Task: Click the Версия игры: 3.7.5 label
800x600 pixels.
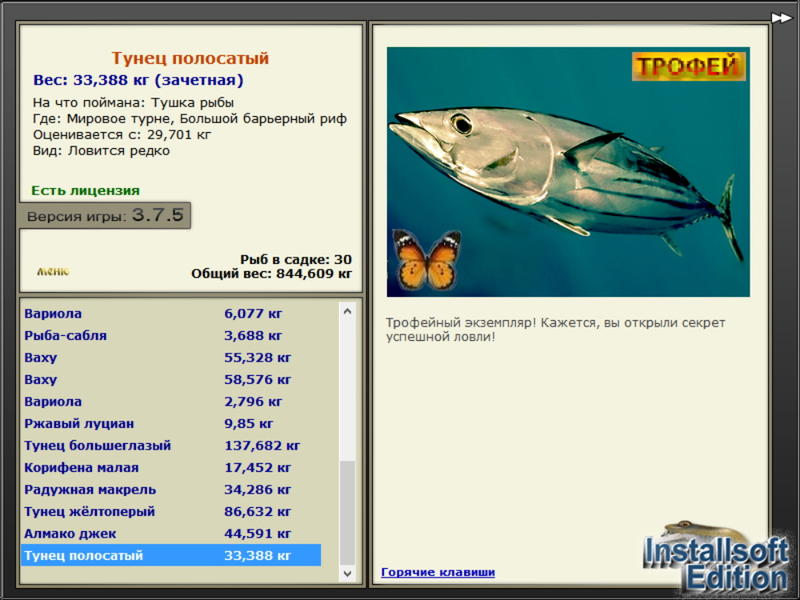Action: 105,215
